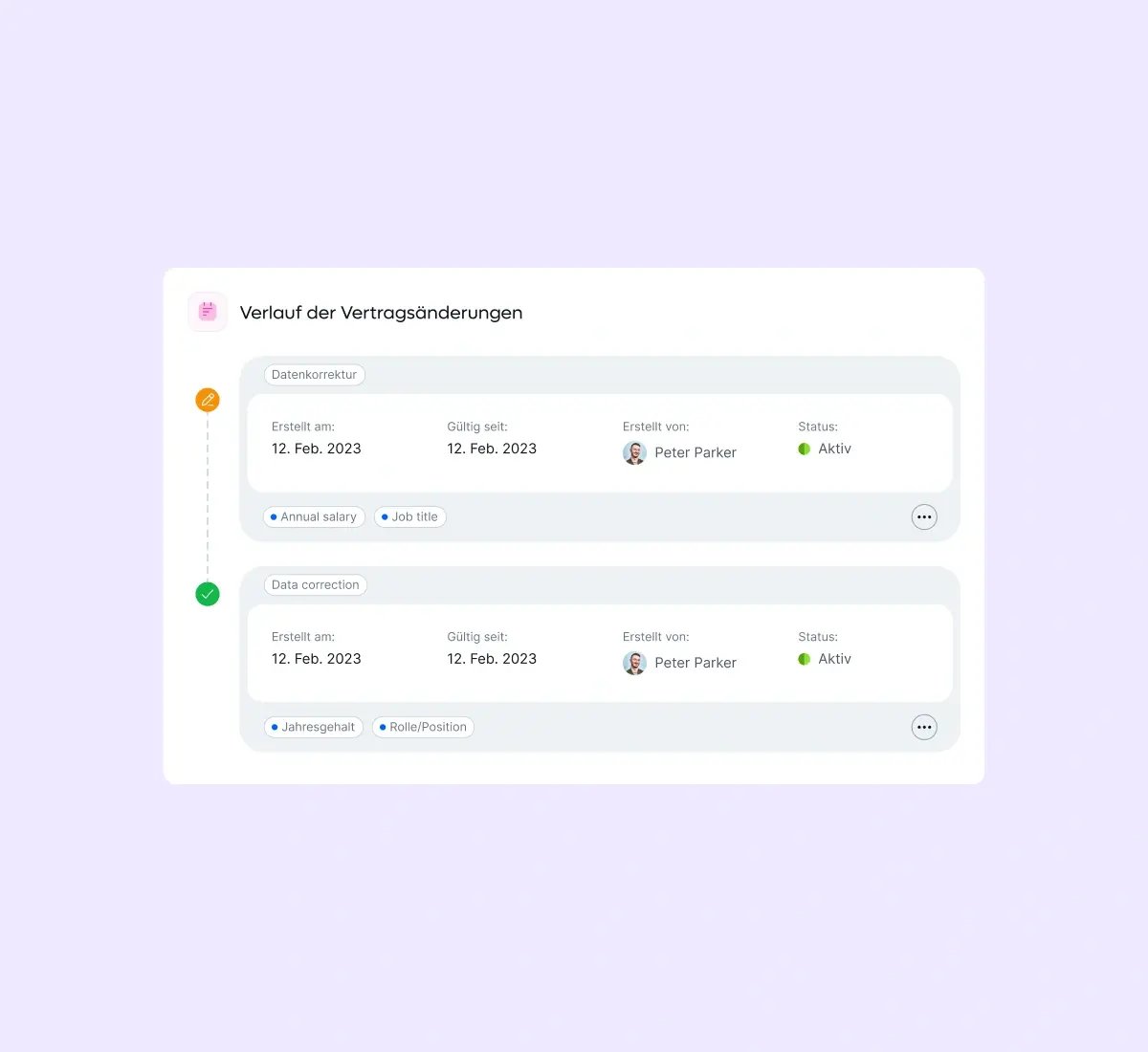The width and height of the screenshot is (1148, 1052).
Task: Click Peter Parker avatar in the second entry
Action: tap(634, 663)
